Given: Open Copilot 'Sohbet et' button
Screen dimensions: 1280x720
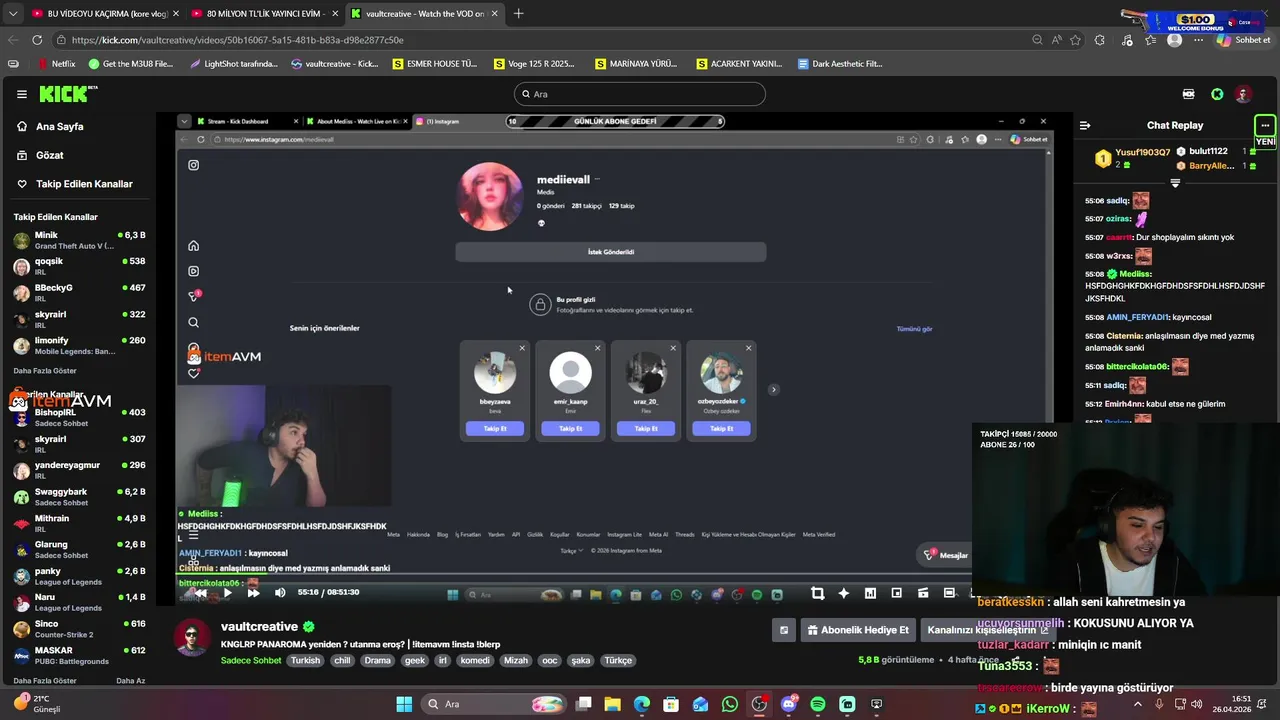Looking at the screenshot, I should (1245, 40).
